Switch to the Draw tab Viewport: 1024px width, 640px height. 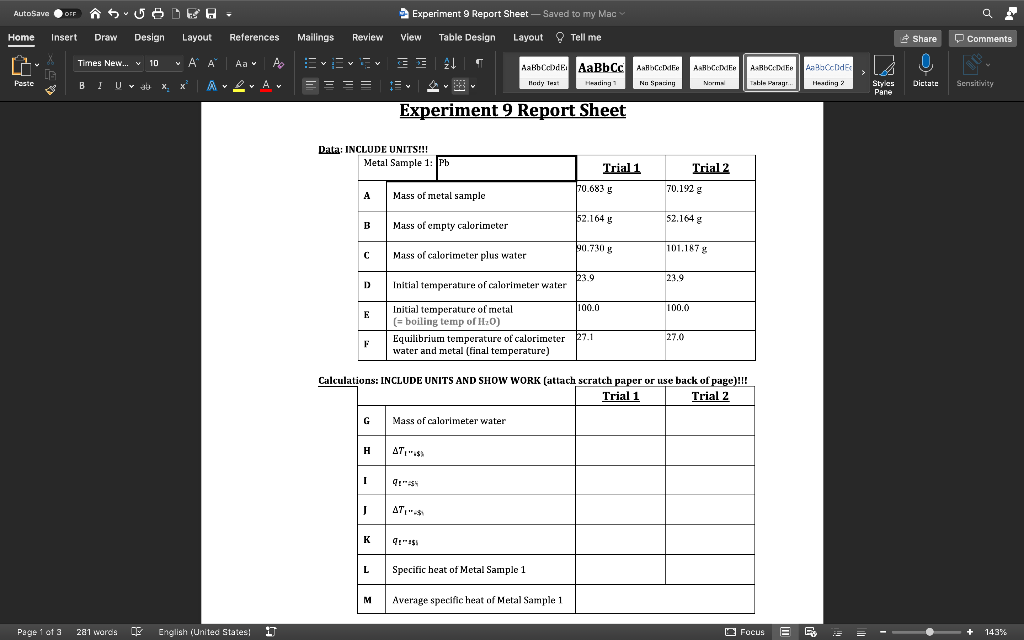click(105, 37)
